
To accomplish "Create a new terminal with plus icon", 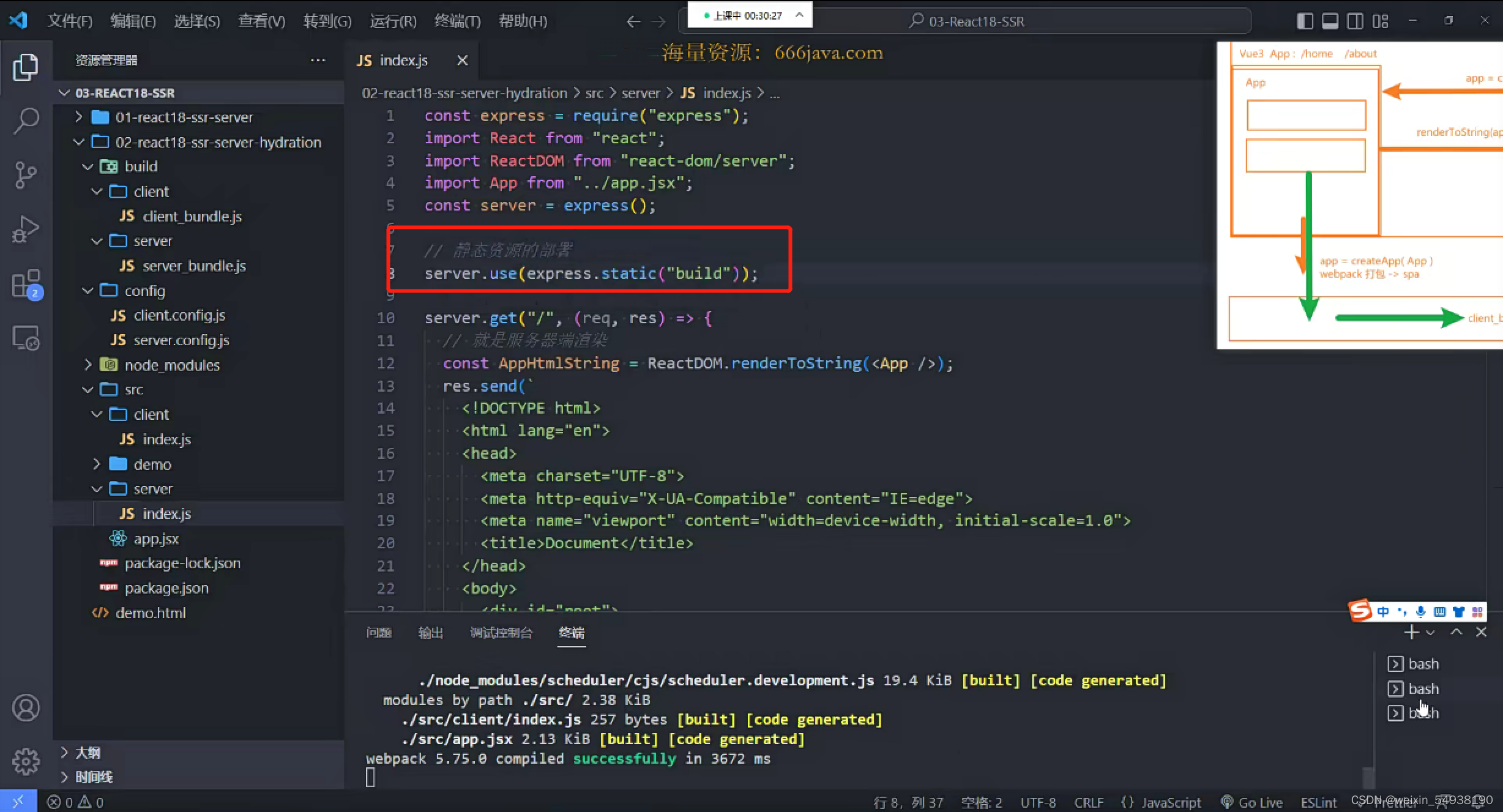I will coord(1411,632).
